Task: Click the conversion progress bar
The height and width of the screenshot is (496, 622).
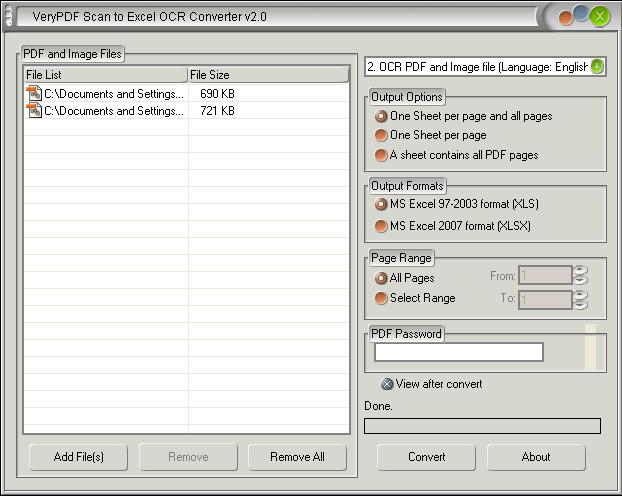Action: (482, 426)
